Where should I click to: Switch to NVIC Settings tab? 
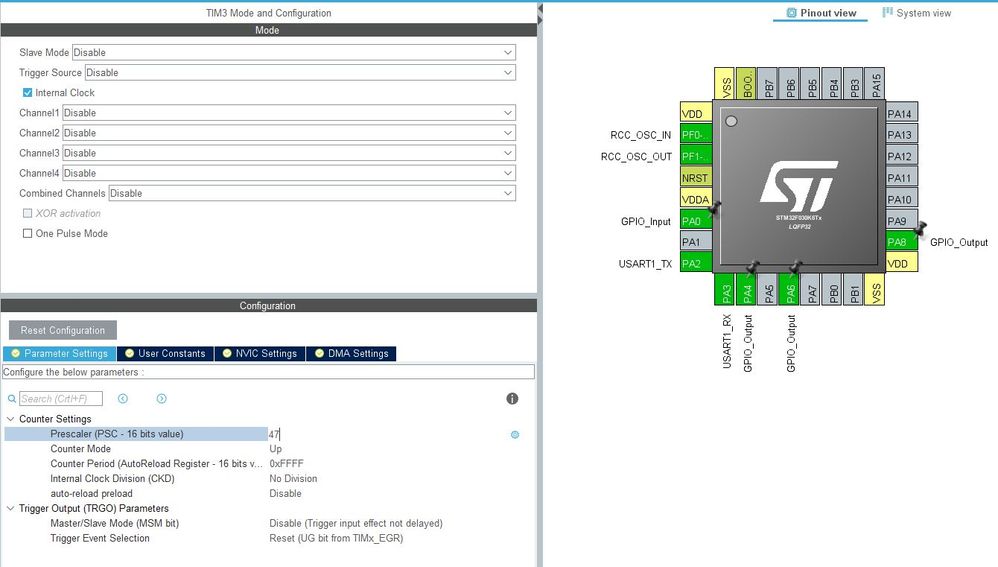(x=260, y=353)
